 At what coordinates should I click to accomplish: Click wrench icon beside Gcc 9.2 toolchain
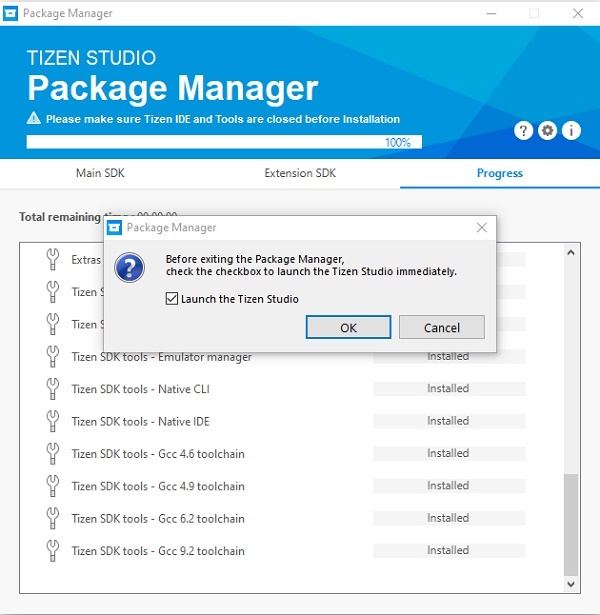pos(53,550)
